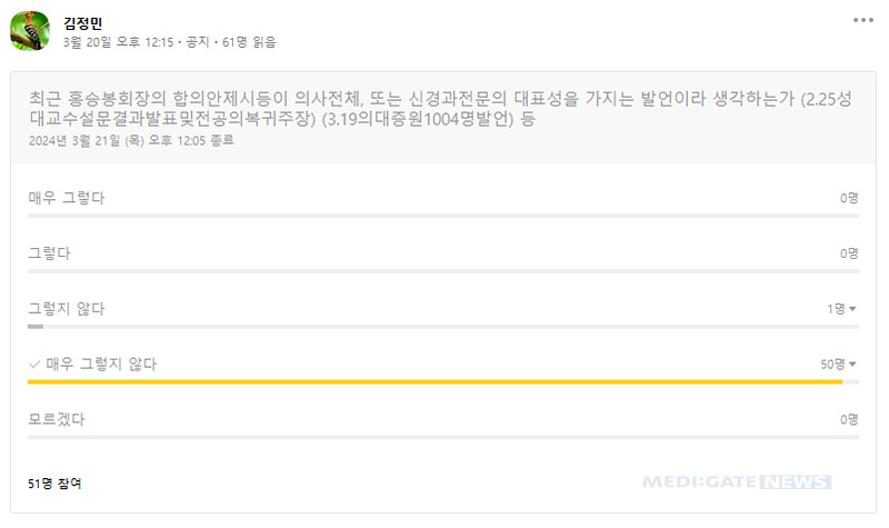Expand voter list arrow beside 1명

click(852, 309)
